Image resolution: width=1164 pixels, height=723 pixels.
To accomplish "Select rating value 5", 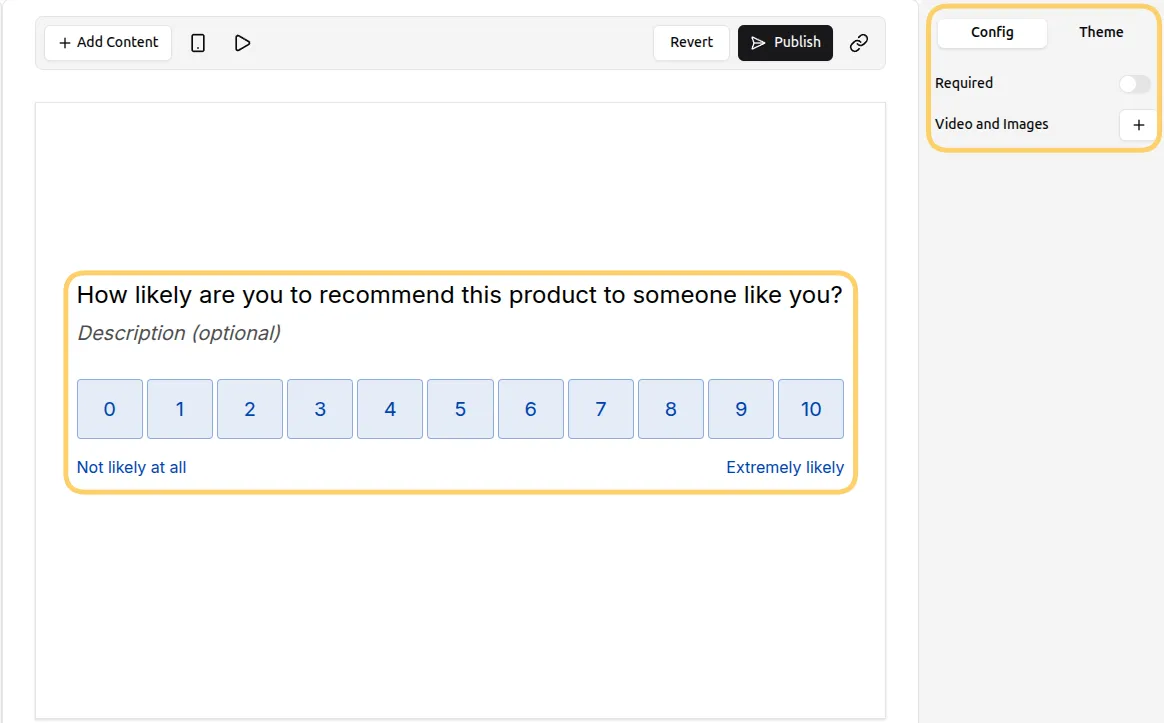I will (460, 409).
